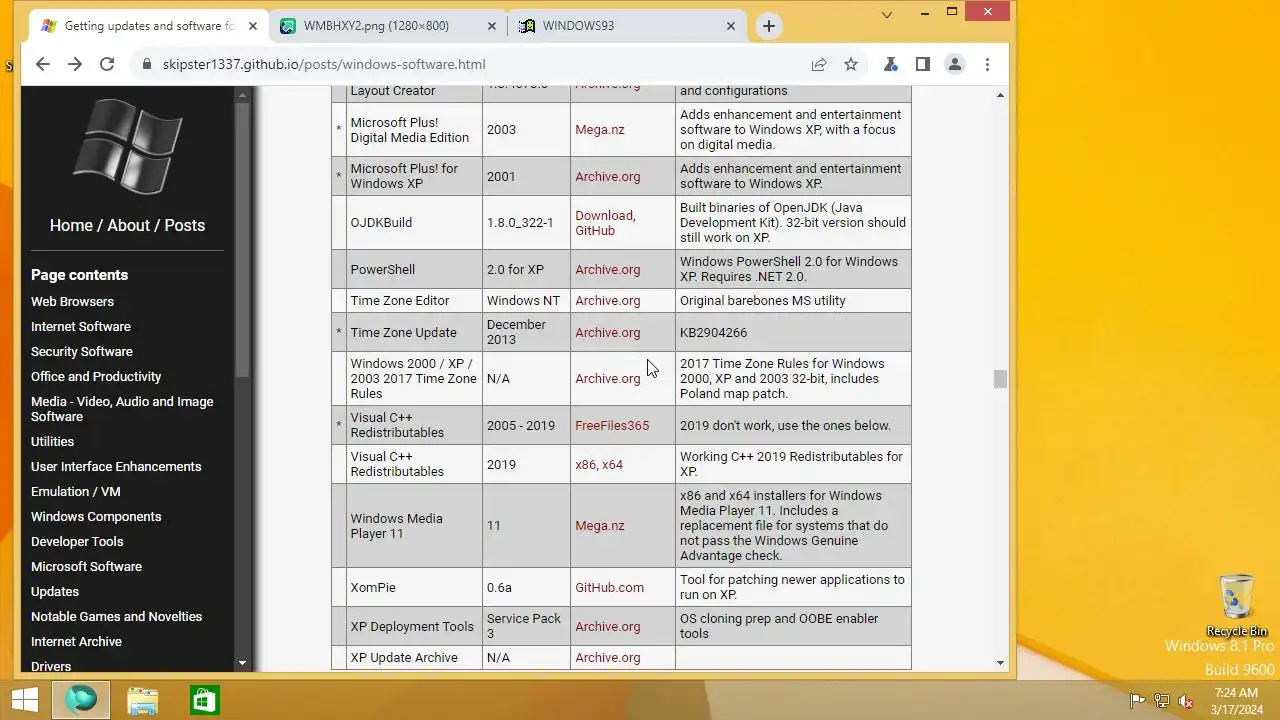
Task: Jump to Notable Games and Novelties section
Action: (116, 616)
